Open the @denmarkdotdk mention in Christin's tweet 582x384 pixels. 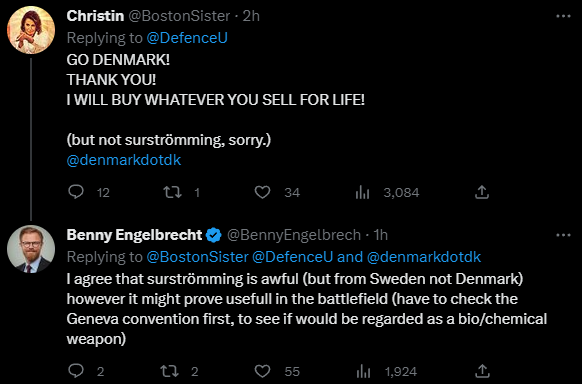coord(124,160)
